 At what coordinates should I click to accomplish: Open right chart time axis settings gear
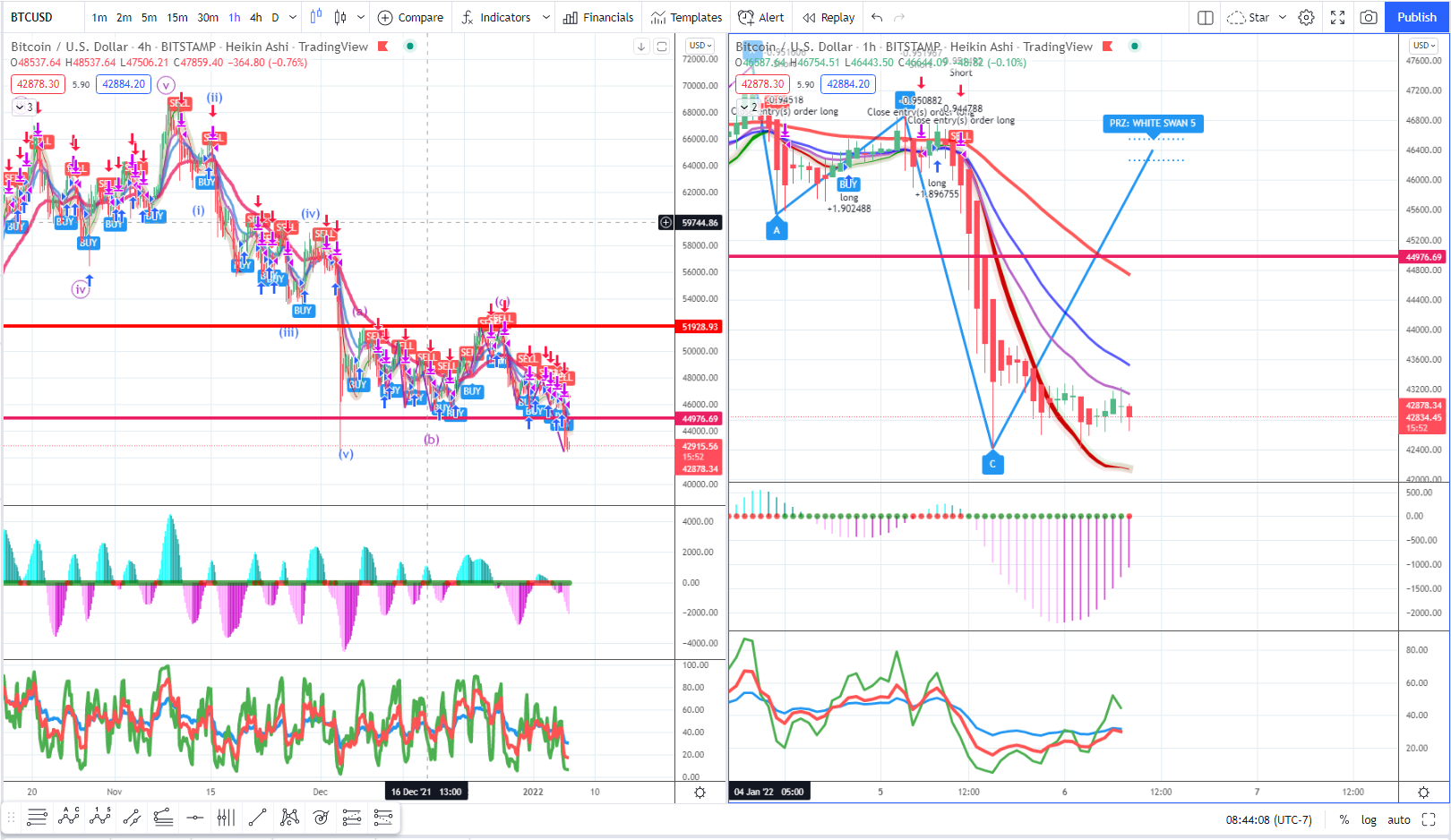(x=1424, y=793)
